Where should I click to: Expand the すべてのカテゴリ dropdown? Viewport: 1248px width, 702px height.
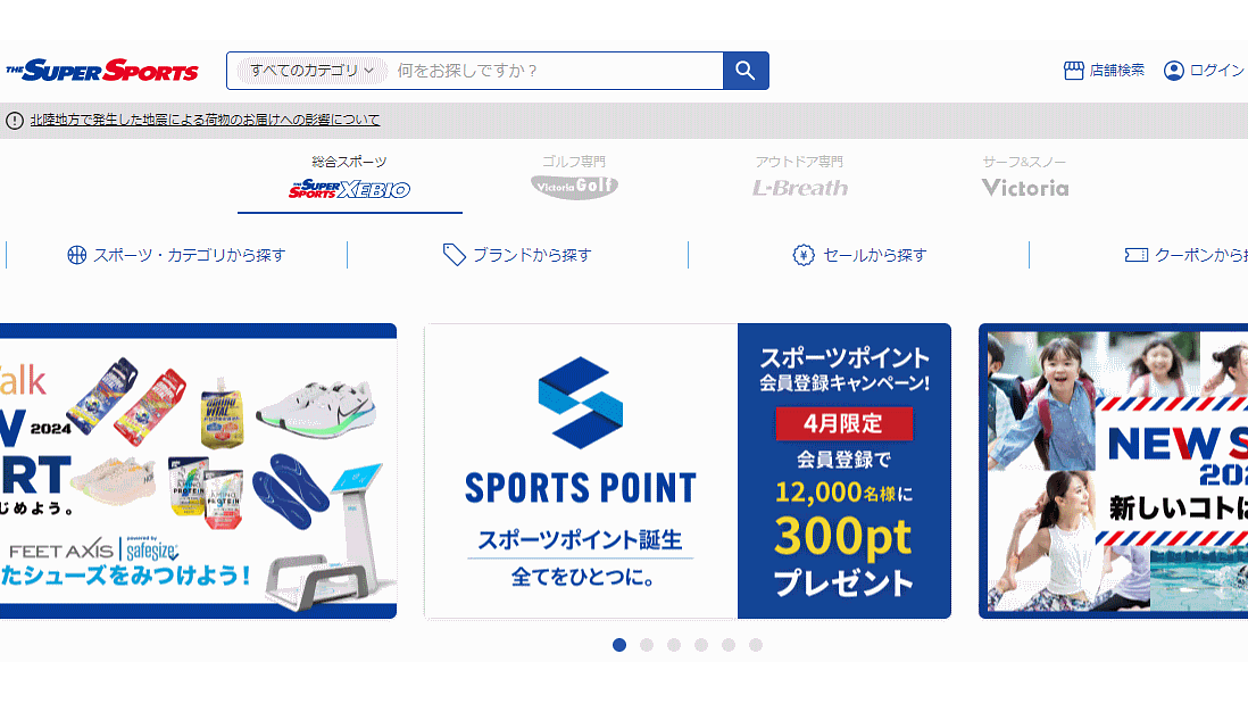tap(311, 71)
